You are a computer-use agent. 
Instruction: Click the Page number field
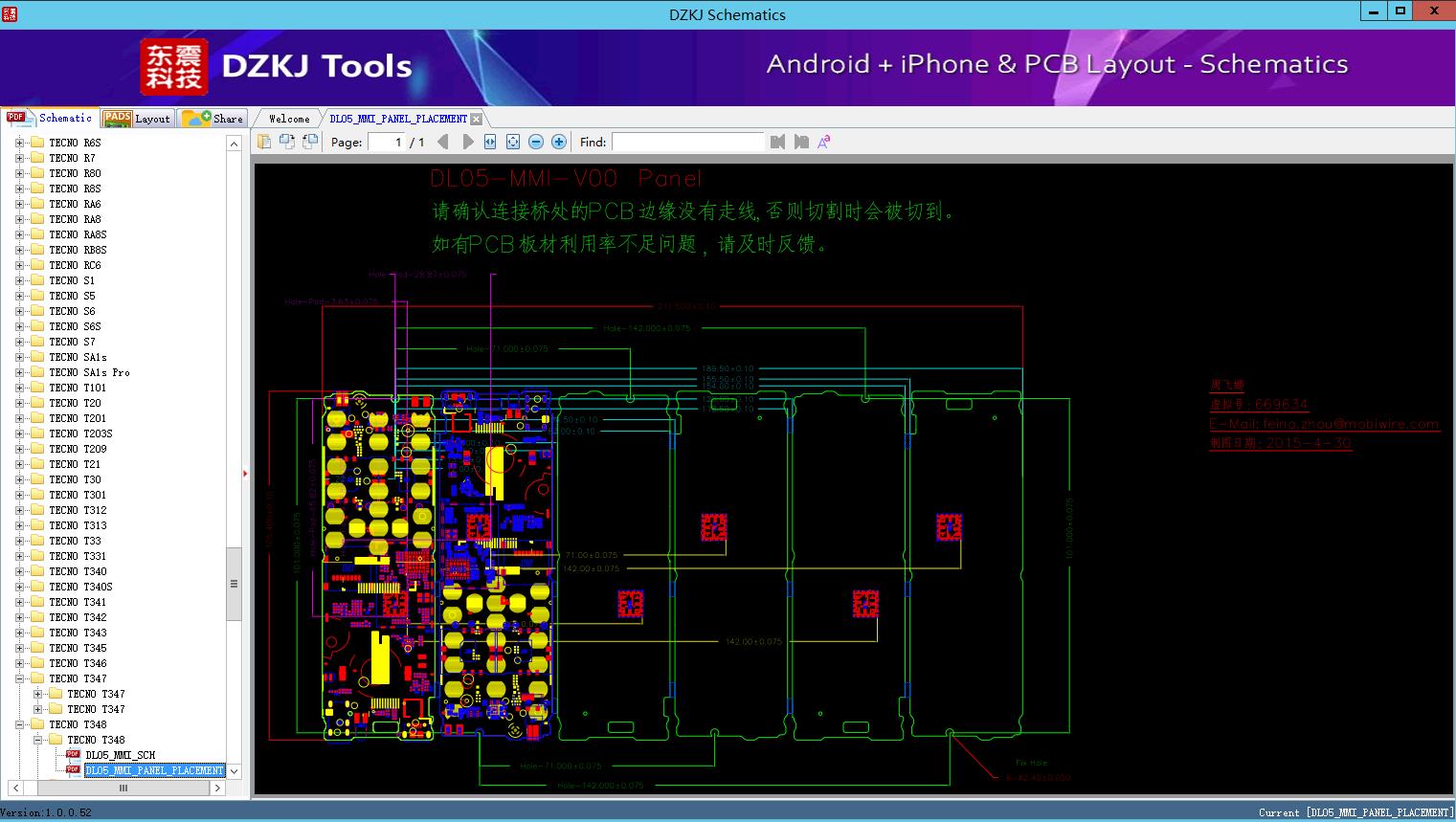[387, 142]
